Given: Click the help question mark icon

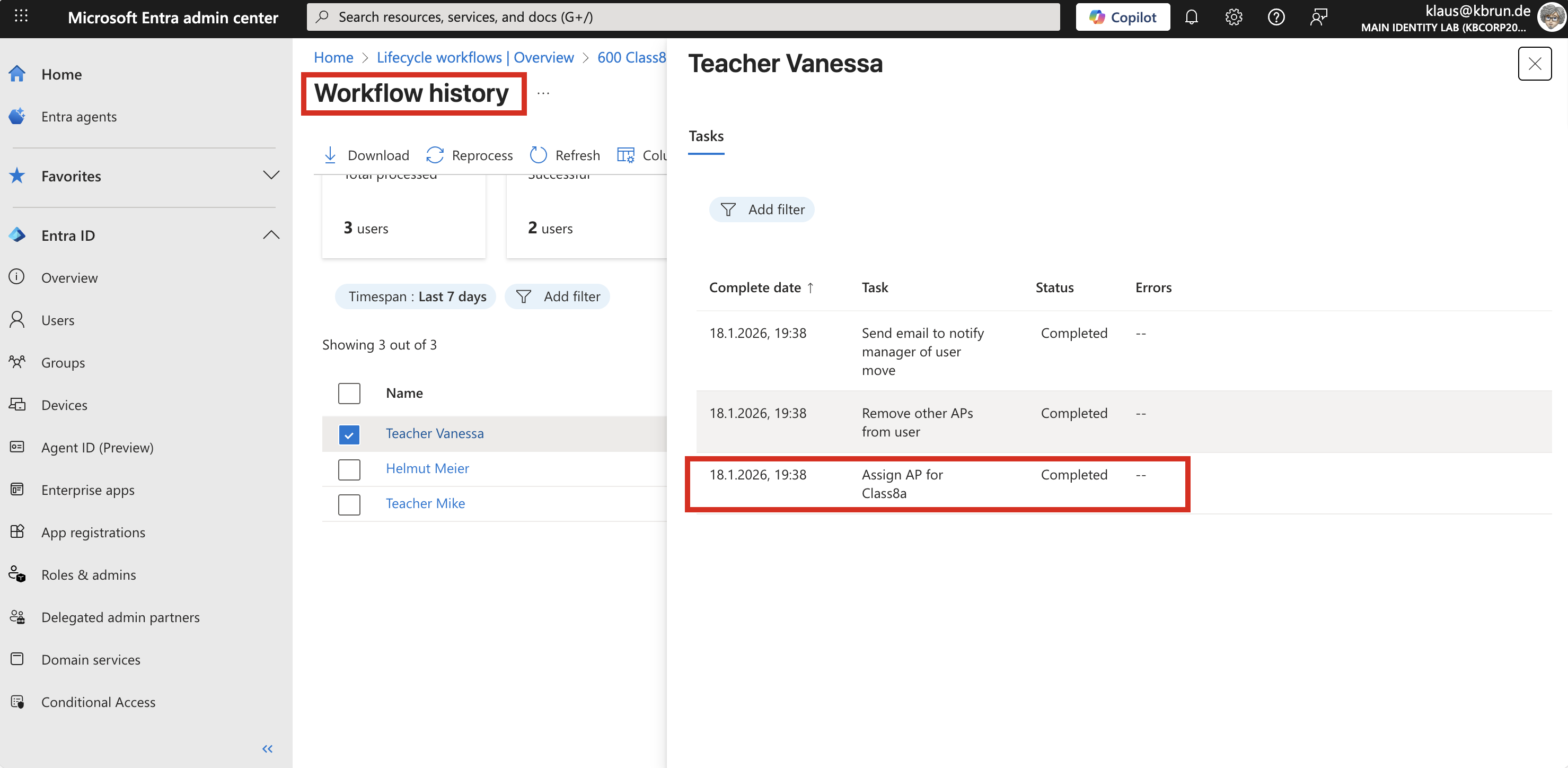Looking at the screenshot, I should pyautogui.click(x=1276, y=17).
